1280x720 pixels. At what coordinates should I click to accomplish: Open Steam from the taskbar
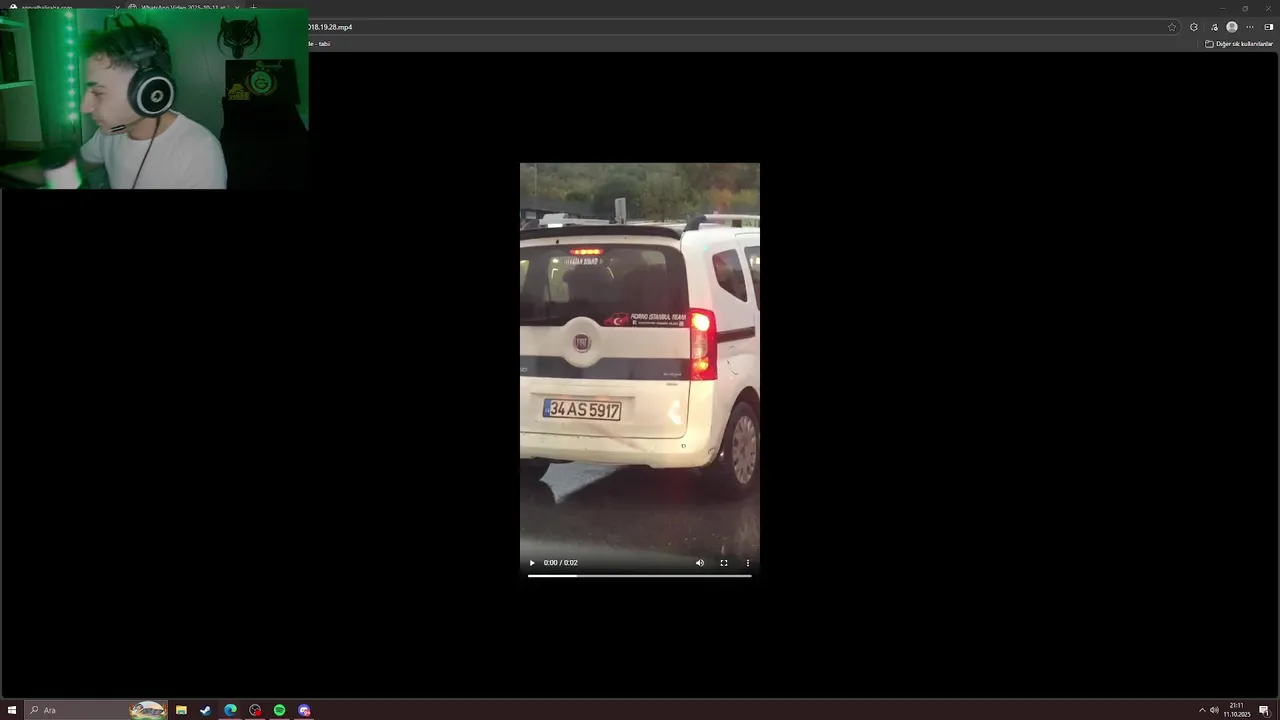[x=205, y=710]
